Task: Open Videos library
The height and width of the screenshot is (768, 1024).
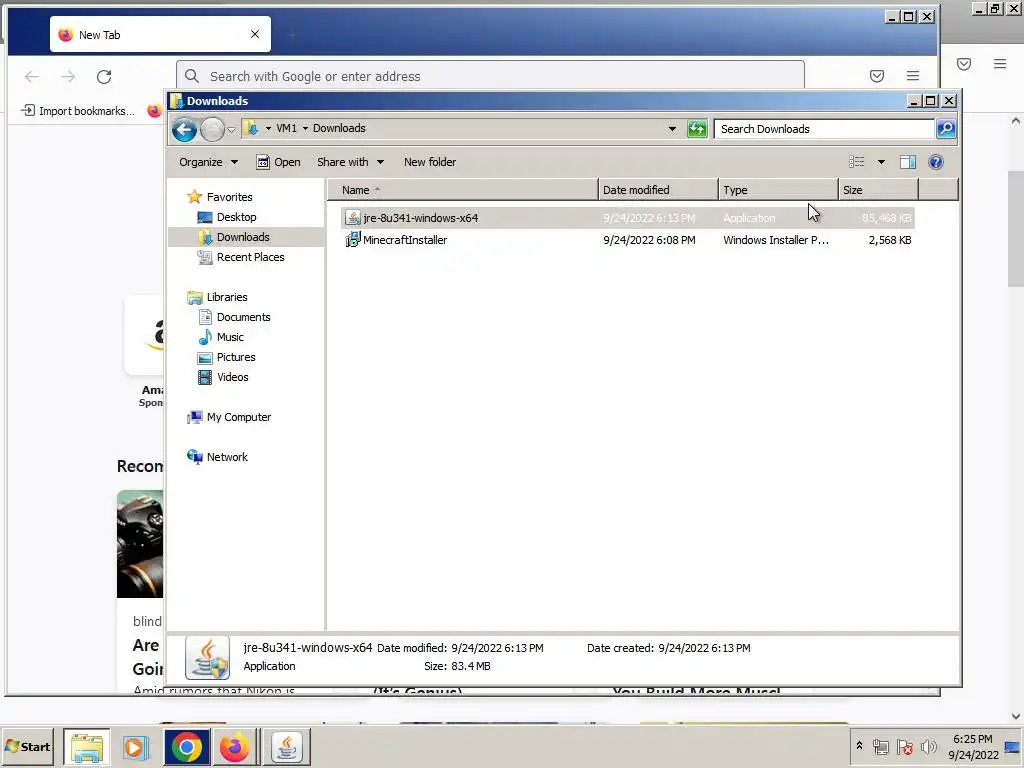Action: coord(232,377)
